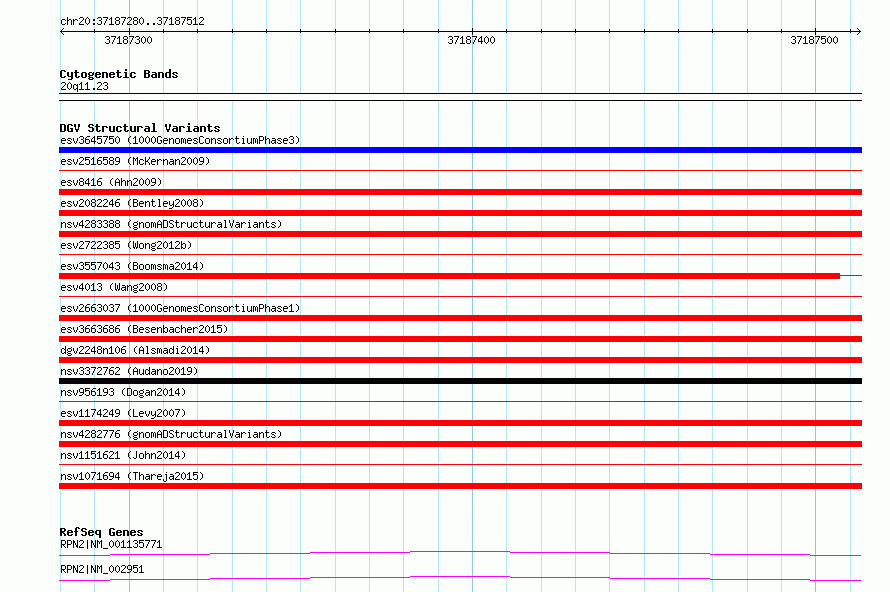This screenshot has width=890, height=592.
Task: Click nsv4282776 (gnomADStructuralVariants) label
Action: (x=171, y=434)
